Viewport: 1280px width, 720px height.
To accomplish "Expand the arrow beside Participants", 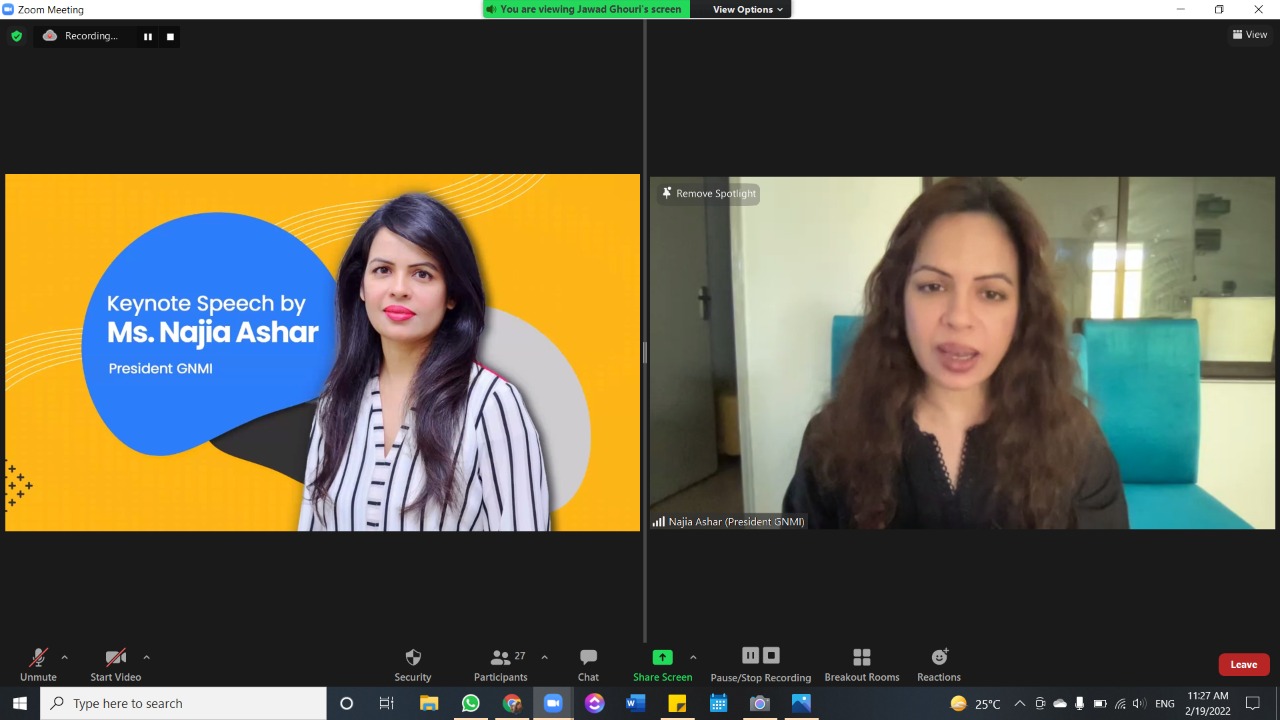I will click(x=544, y=657).
